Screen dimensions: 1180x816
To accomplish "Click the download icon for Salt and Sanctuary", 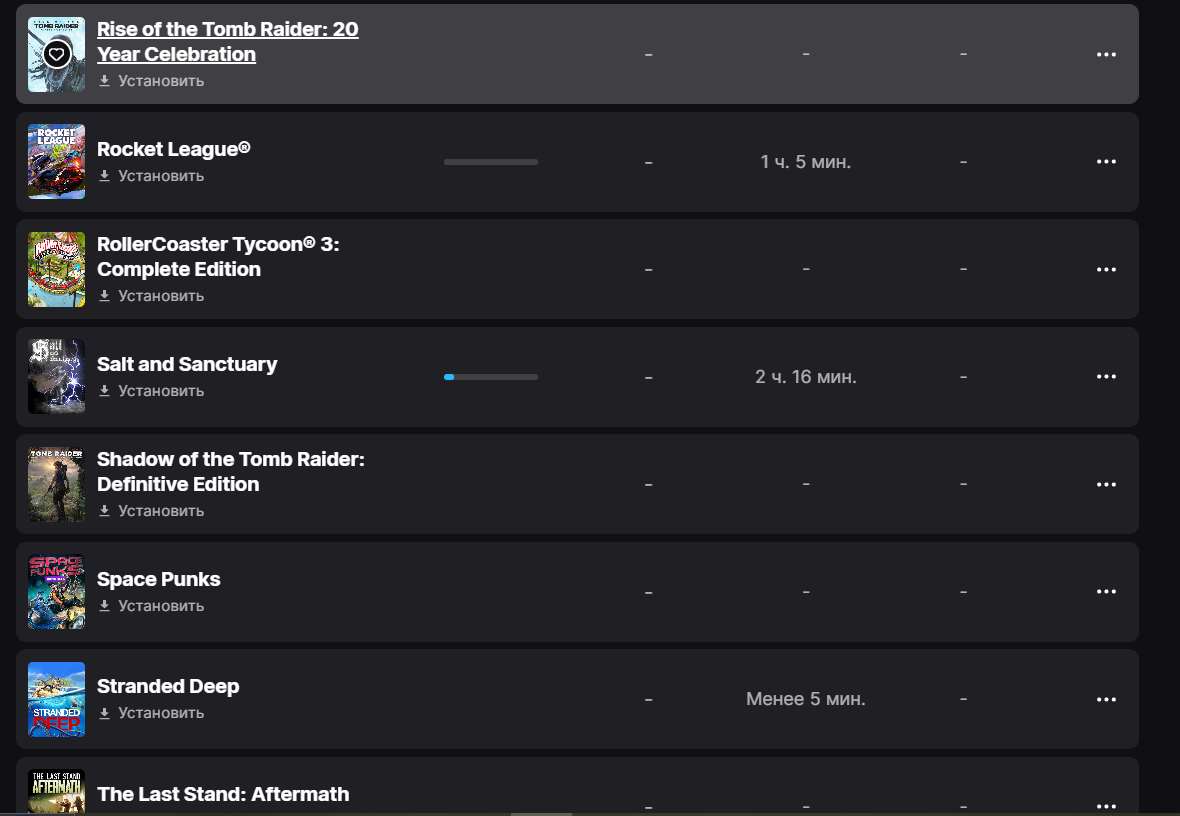I will click(x=105, y=391).
